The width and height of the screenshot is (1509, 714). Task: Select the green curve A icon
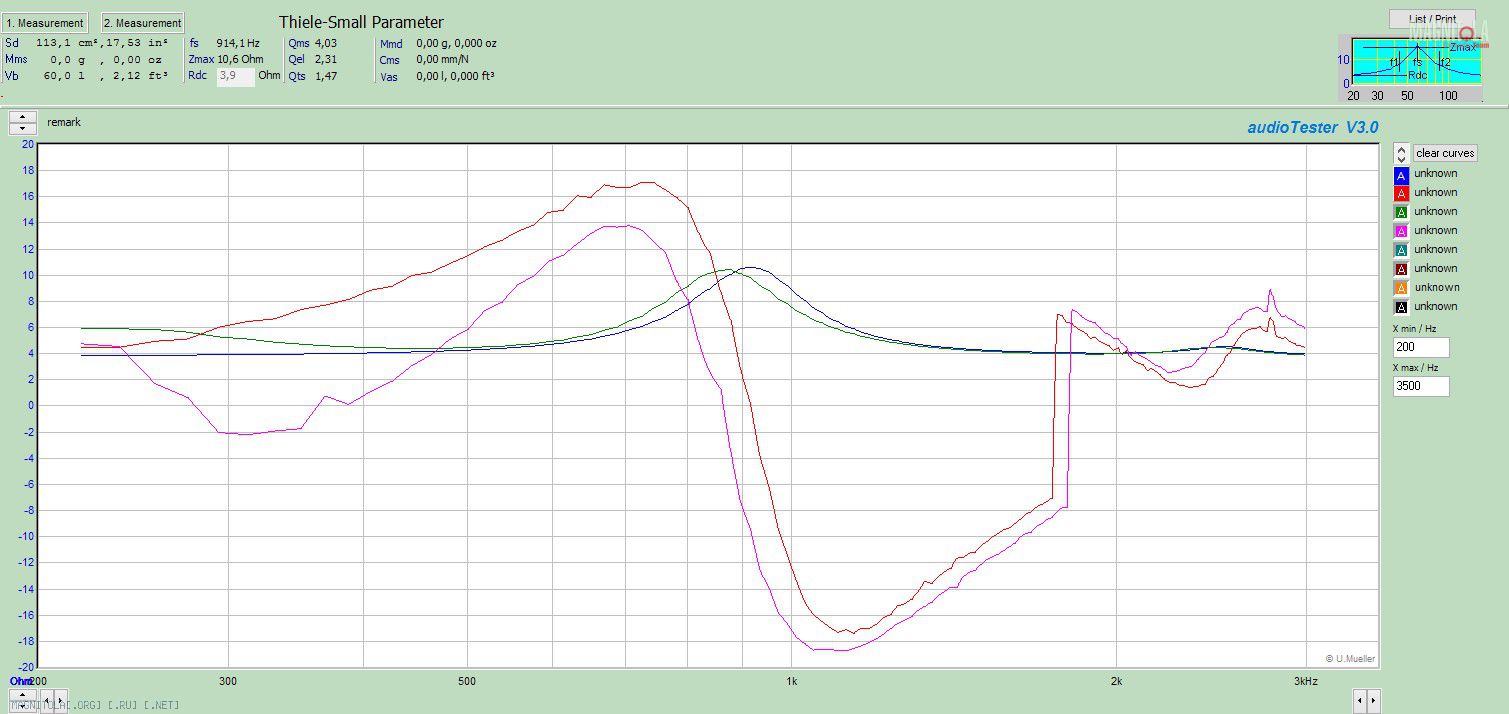[1401, 213]
